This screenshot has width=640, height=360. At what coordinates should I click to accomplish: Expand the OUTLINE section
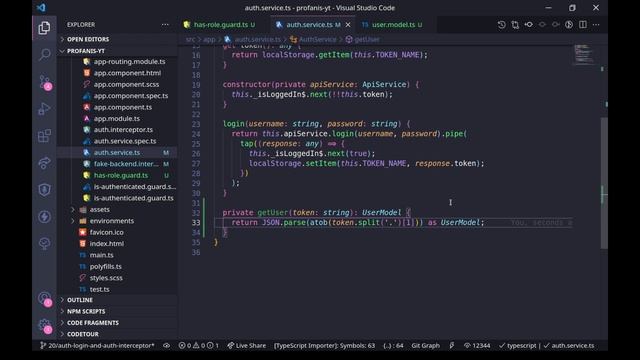click(117, 300)
